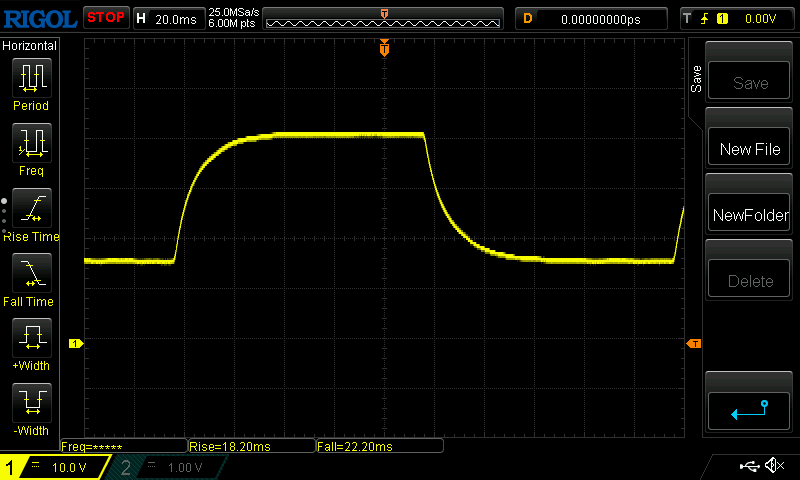Click the vertical Save tab label

pyautogui.click(x=696, y=79)
